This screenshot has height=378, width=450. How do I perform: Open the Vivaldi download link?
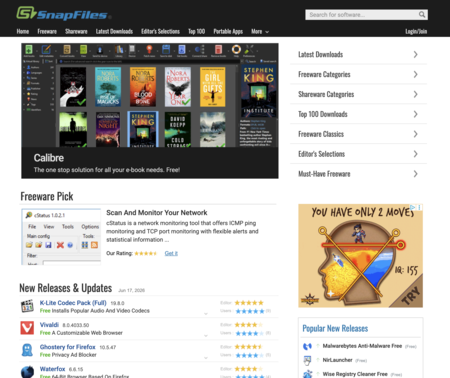pyautogui.click(x=49, y=325)
